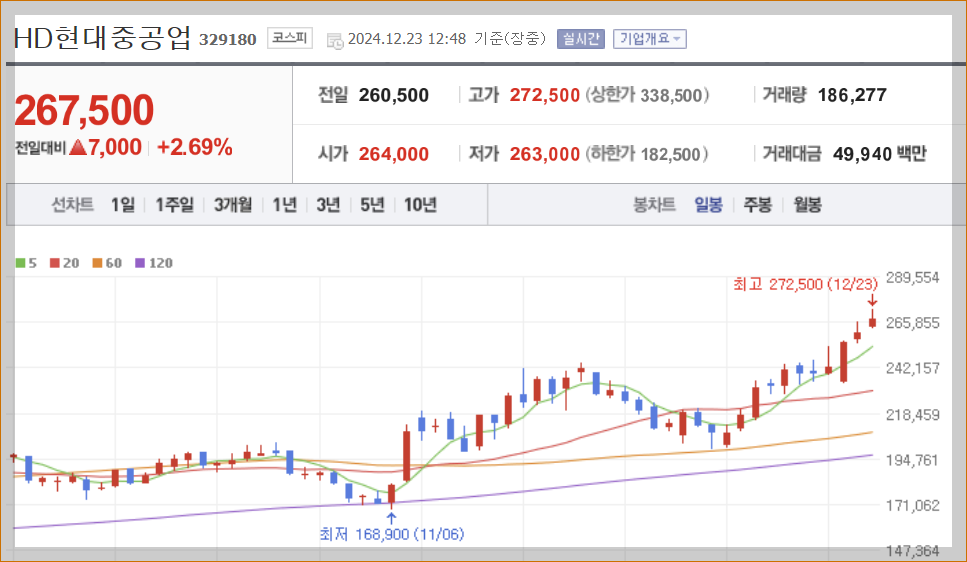967x562 pixels.
Task: Click the y-axis label 289,554
Action: tap(913, 278)
